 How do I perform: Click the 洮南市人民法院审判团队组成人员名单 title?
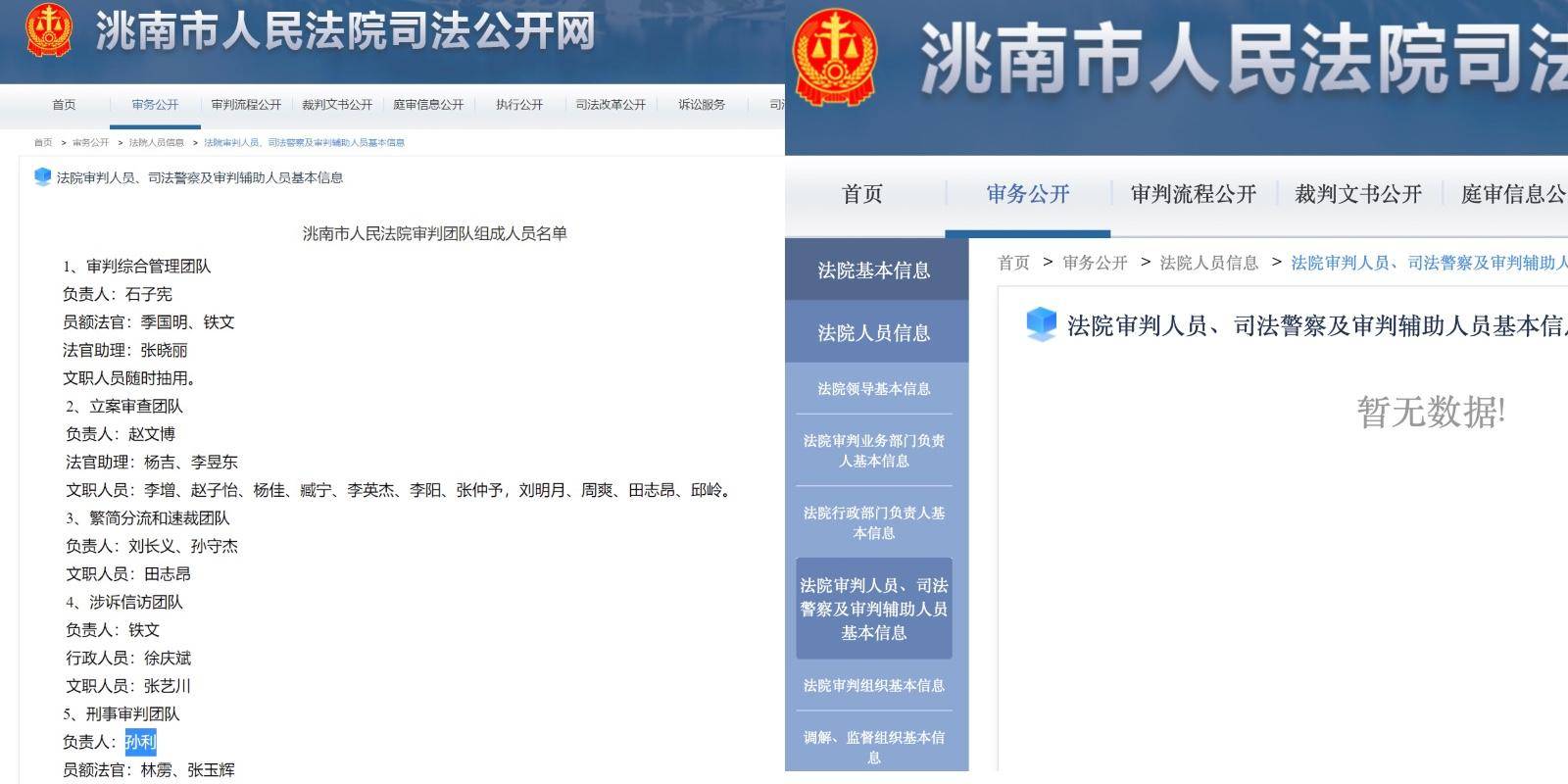pos(435,233)
